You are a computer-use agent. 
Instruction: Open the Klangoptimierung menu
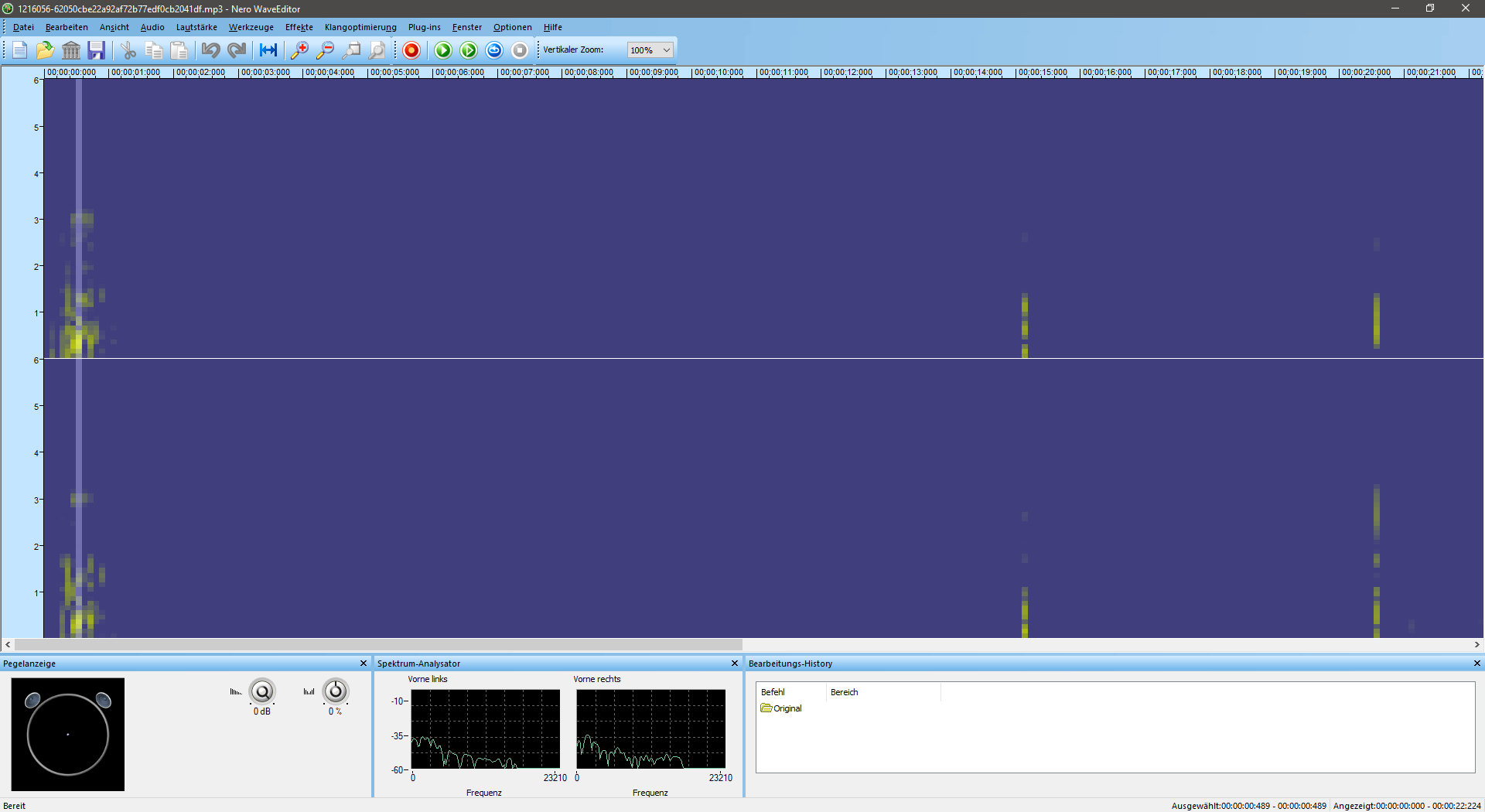[360, 27]
